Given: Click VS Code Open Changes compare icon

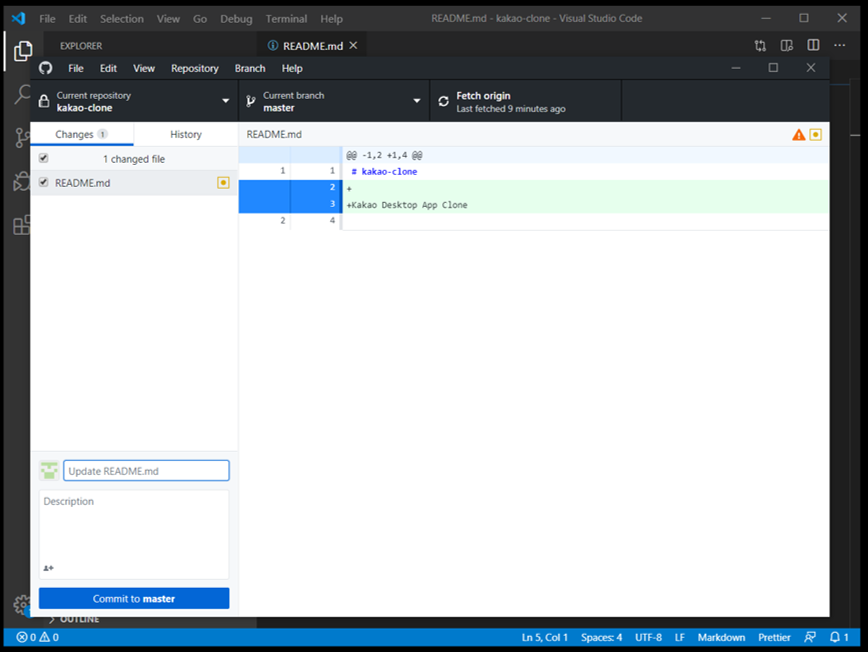Looking at the screenshot, I should [x=760, y=45].
